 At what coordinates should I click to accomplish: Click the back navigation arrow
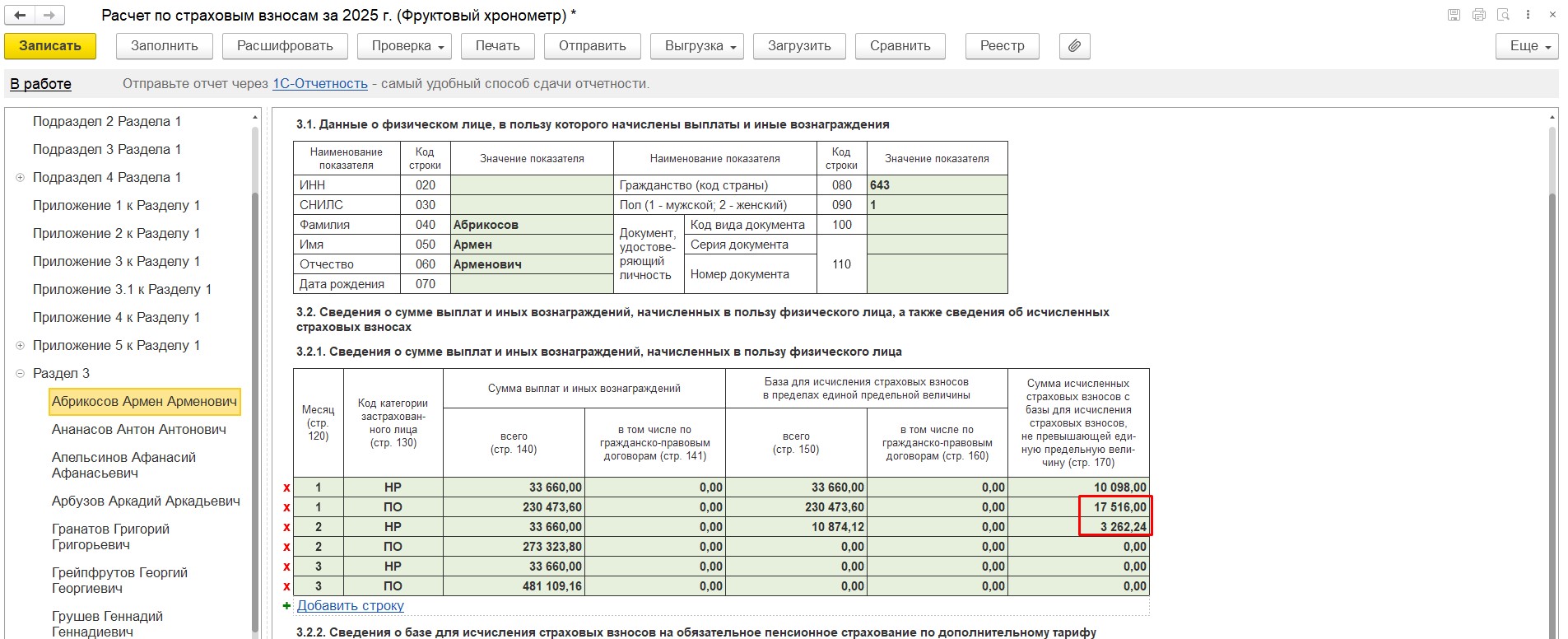coord(20,16)
